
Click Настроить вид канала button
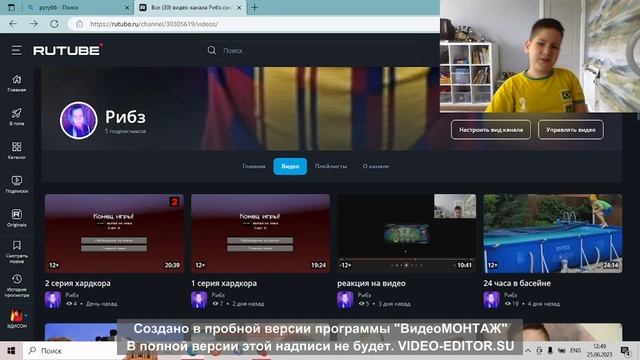(491, 130)
